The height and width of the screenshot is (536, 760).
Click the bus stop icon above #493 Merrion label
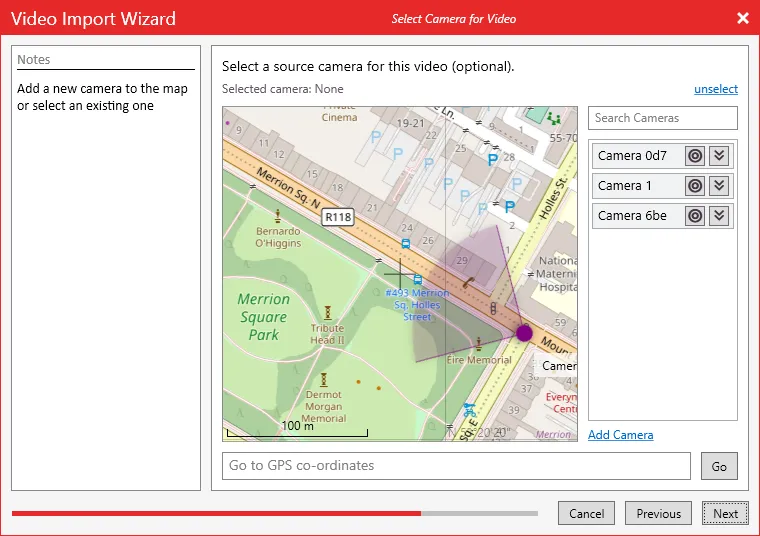[x=418, y=280]
